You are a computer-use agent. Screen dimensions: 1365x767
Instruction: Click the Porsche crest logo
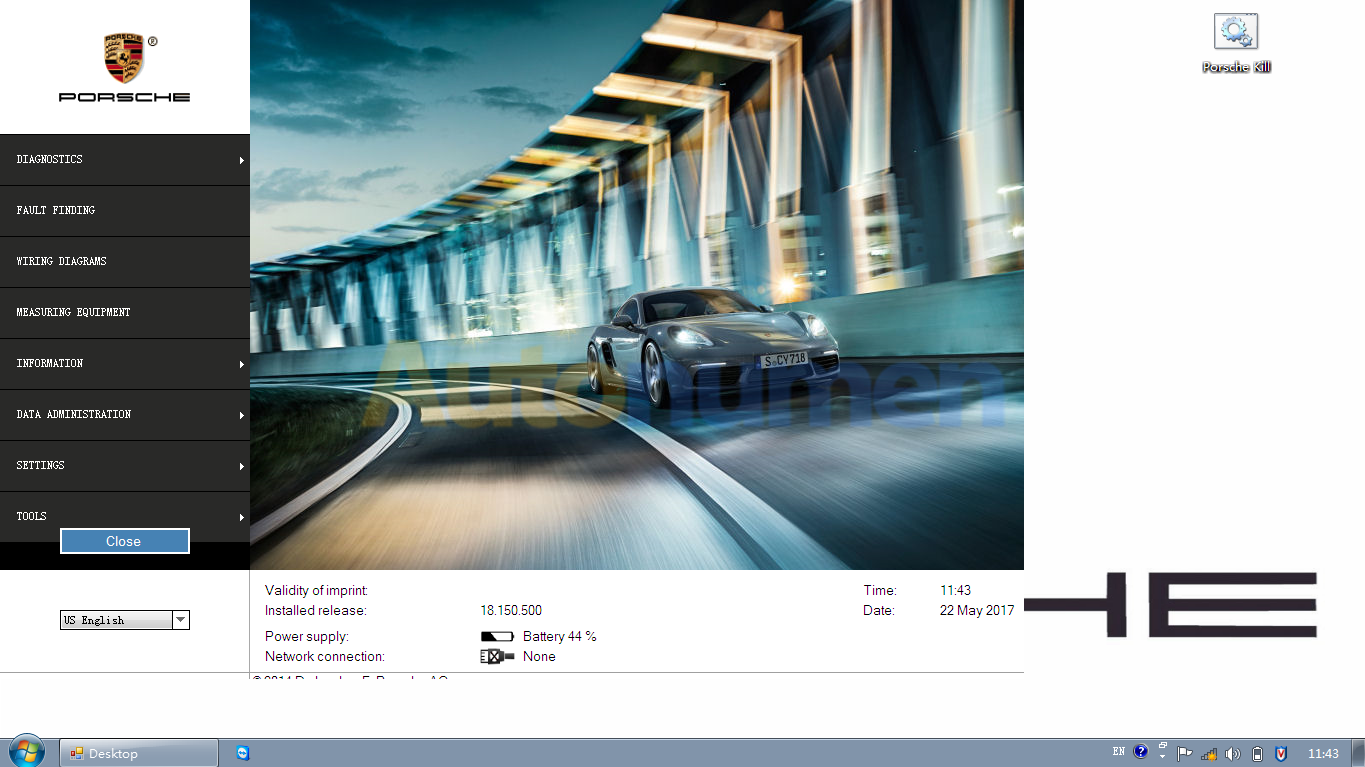(124, 58)
